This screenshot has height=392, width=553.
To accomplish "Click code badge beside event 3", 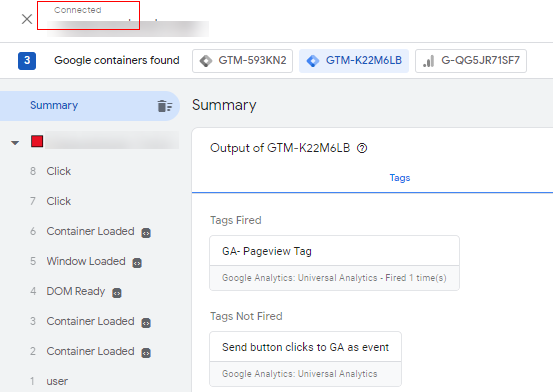I will [146, 323].
